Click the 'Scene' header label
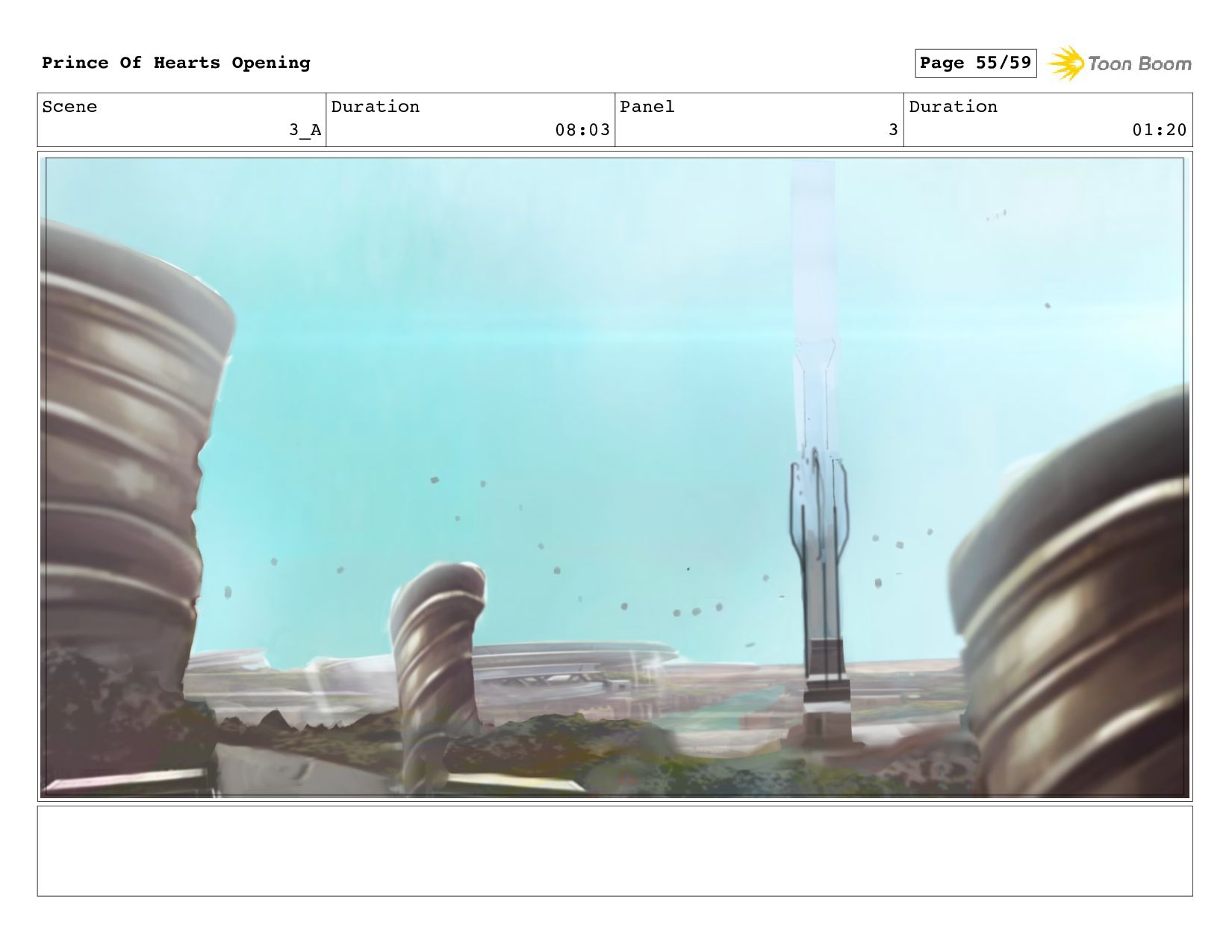Viewport: 1232px width, 952px height. pos(69,107)
